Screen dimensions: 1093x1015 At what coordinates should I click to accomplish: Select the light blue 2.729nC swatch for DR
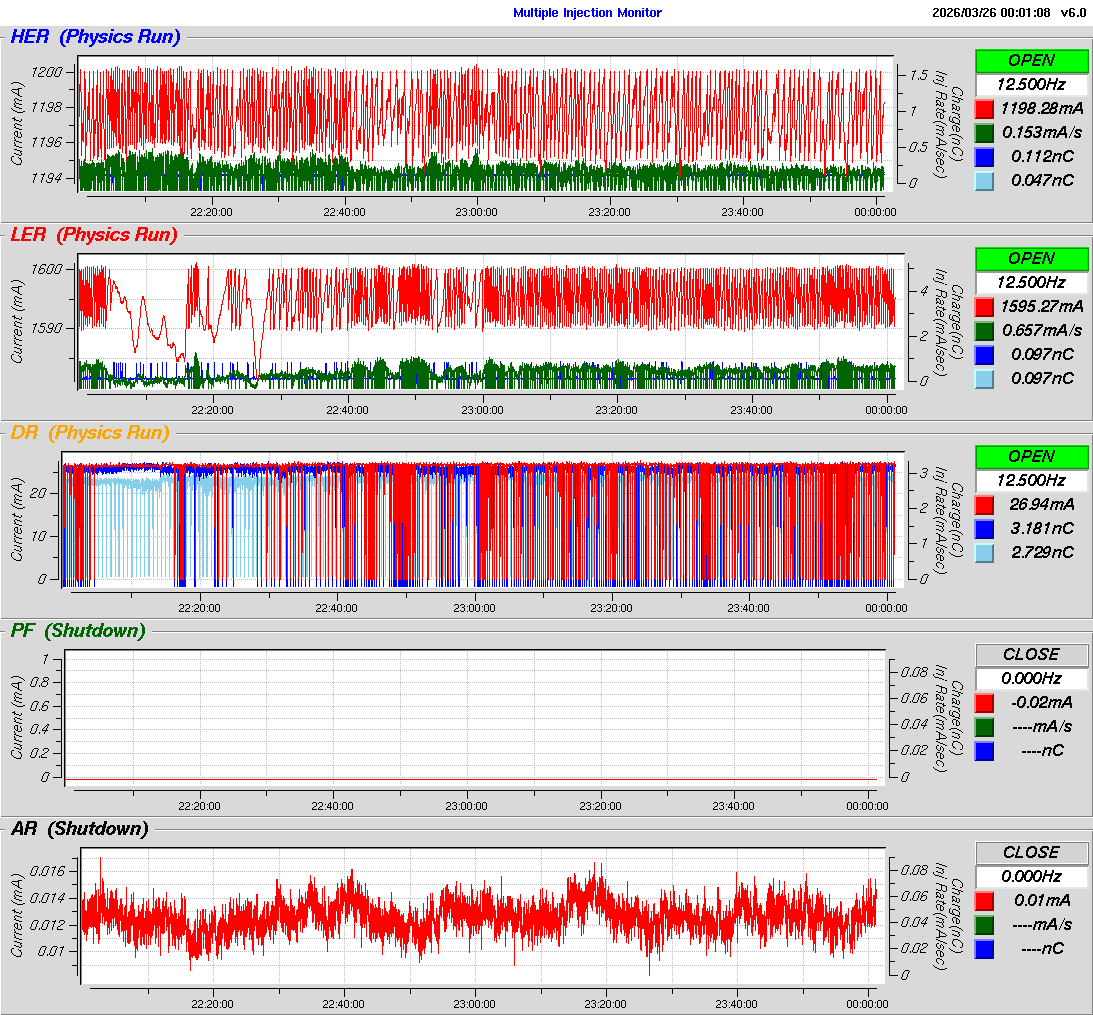pyautogui.click(x=985, y=552)
